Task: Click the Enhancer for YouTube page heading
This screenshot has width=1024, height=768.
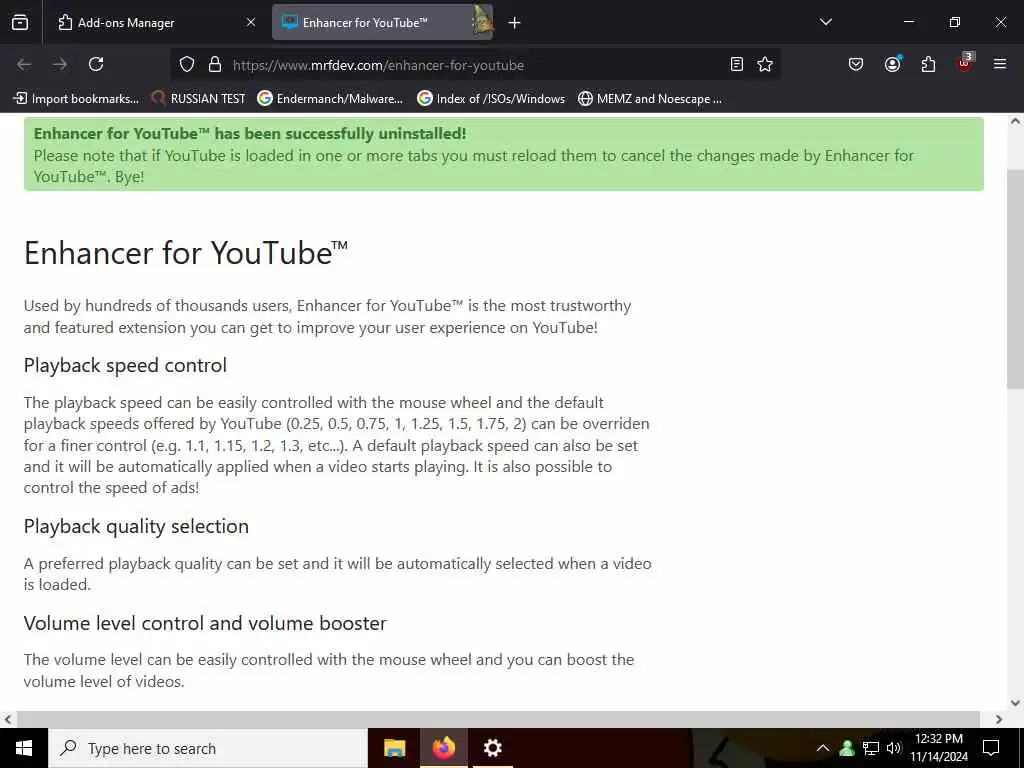Action: (x=186, y=253)
